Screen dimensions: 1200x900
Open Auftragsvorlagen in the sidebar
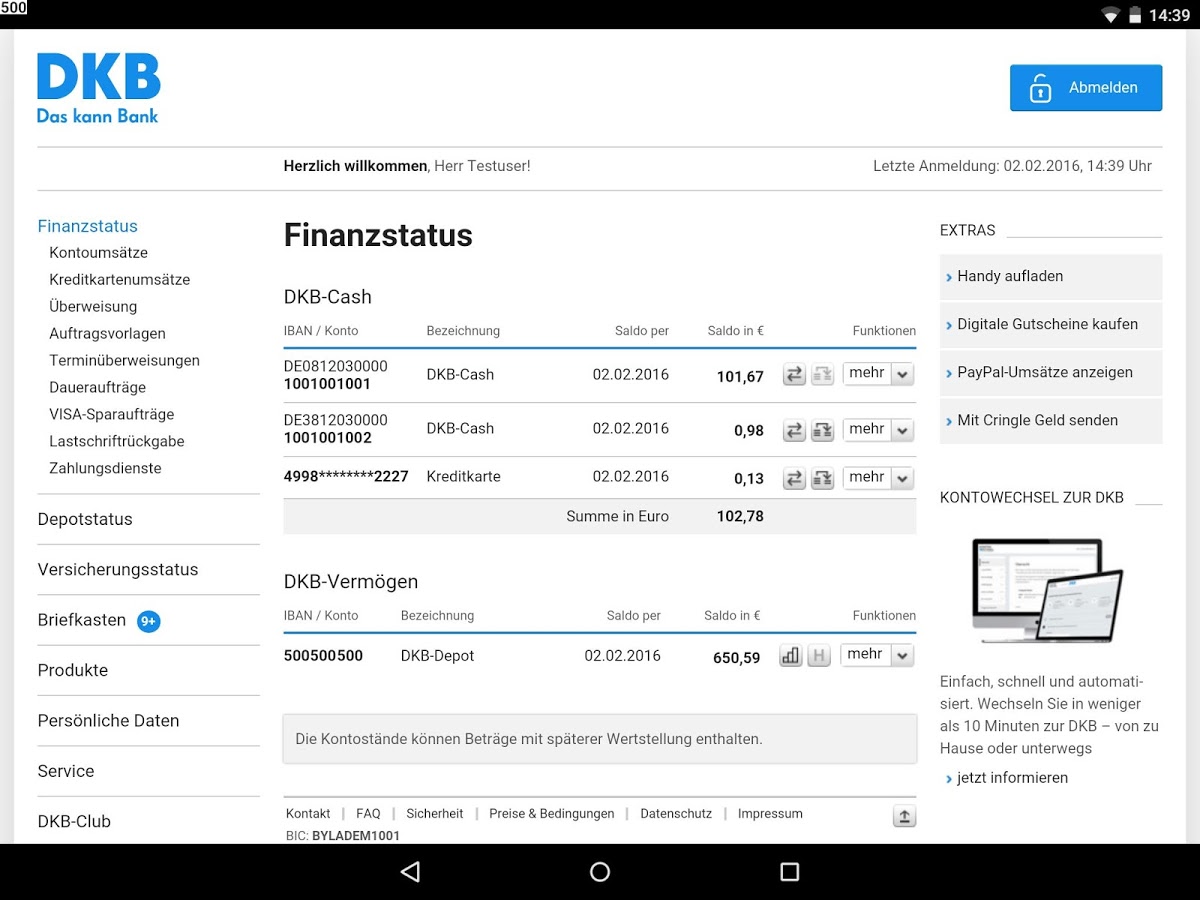[108, 334]
